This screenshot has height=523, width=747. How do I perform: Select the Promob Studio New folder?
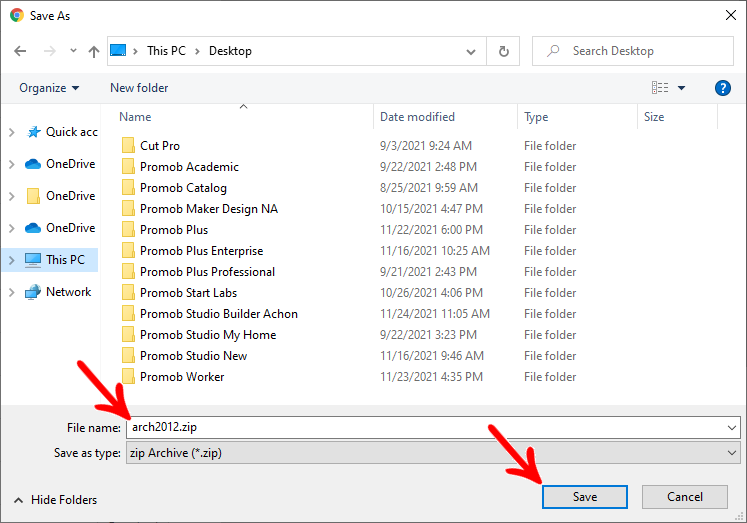[x=193, y=355]
